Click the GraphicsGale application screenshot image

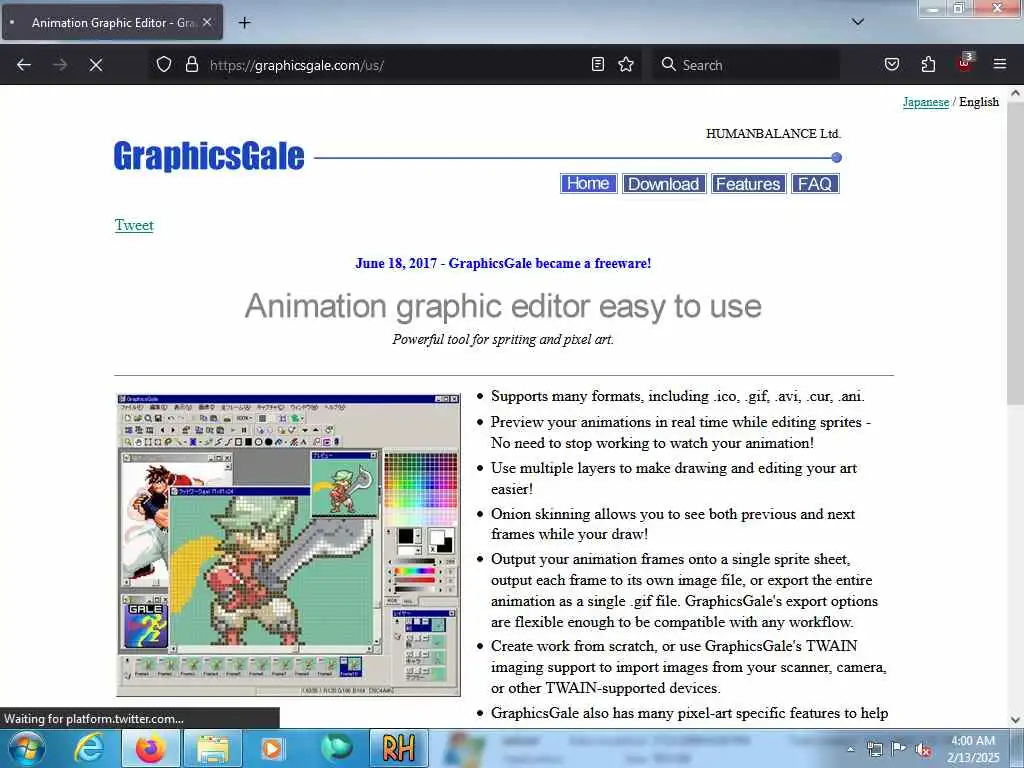pos(289,545)
